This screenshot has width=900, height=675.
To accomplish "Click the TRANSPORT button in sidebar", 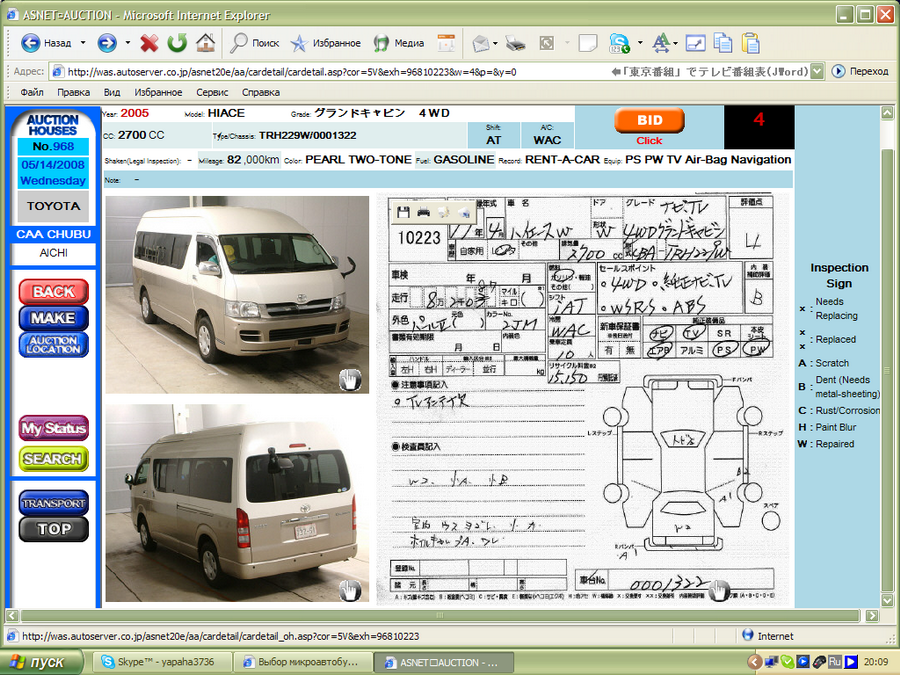I will click(x=53, y=503).
